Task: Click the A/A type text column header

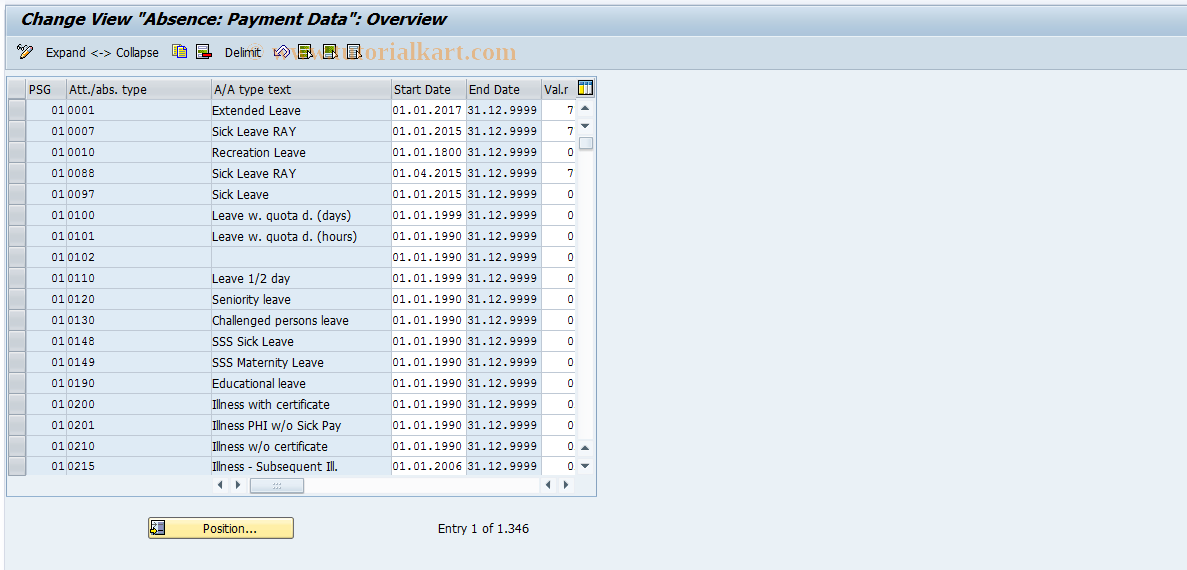Action: pyautogui.click(x=301, y=89)
